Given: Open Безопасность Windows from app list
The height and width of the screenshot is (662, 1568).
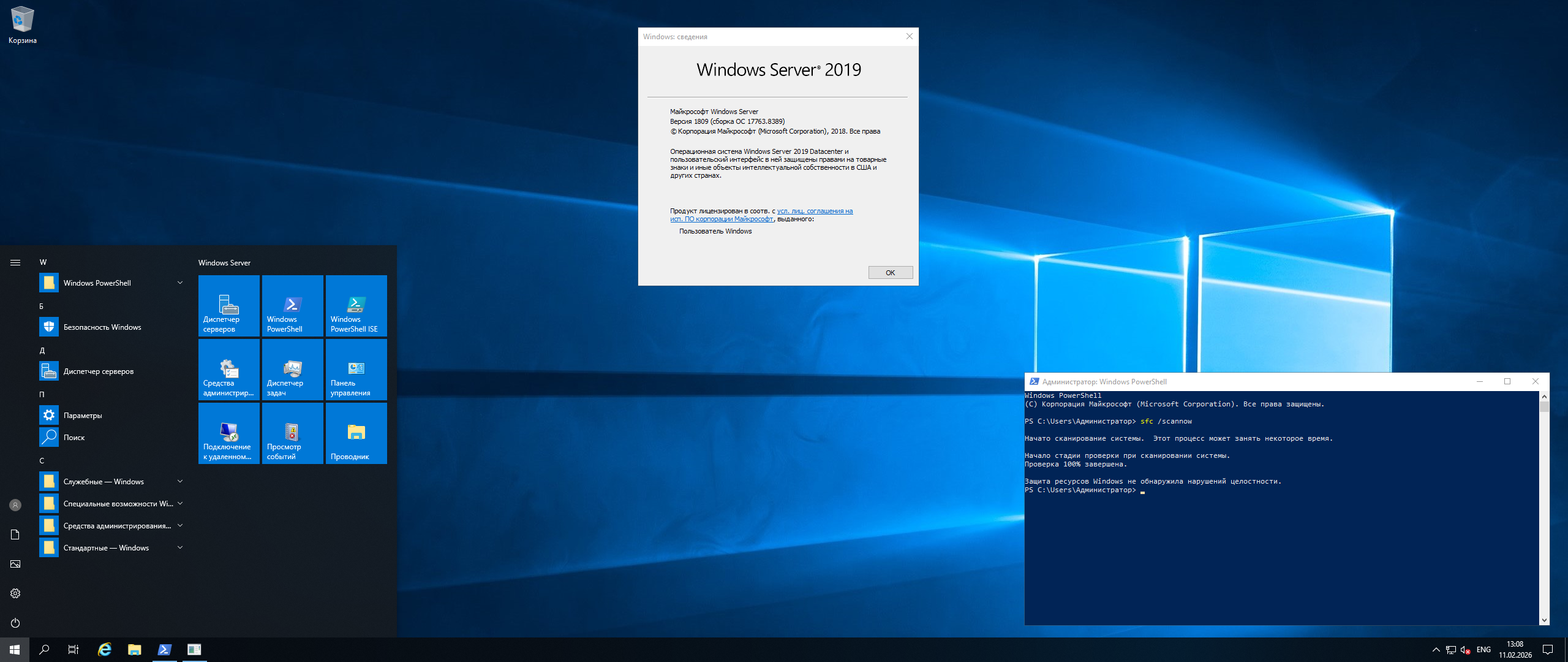Looking at the screenshot, I should coord(102,327).
